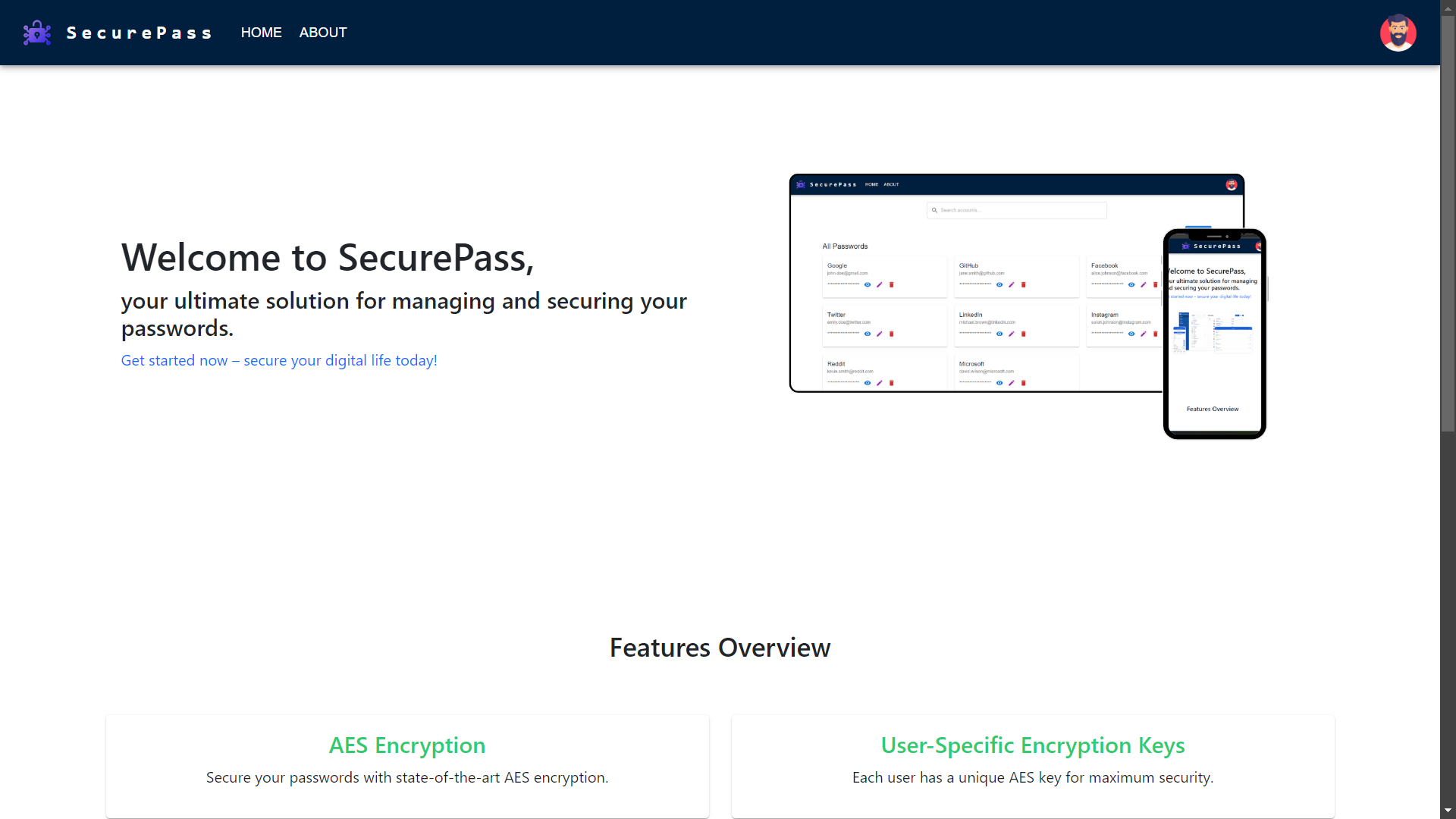Edit the GitHub entry with the pencil icon

coord(1012,284)
